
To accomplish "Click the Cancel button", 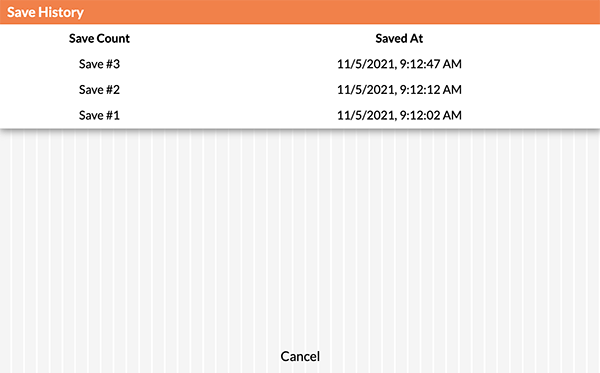I will 300,356.
